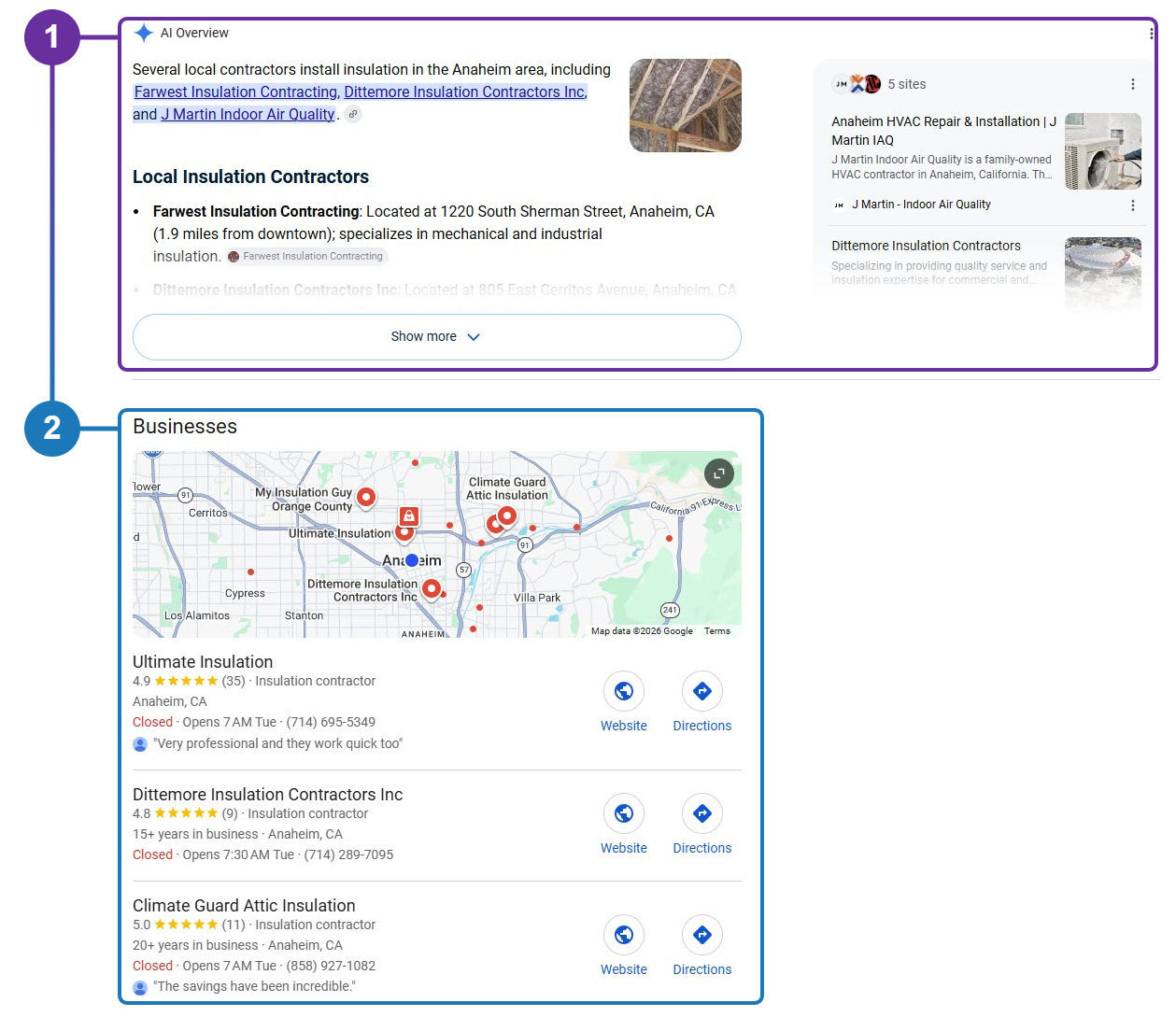1176x1031 pixels.
Task: Expand the businesses map to full screen
Action: click(x=719, y=473)
